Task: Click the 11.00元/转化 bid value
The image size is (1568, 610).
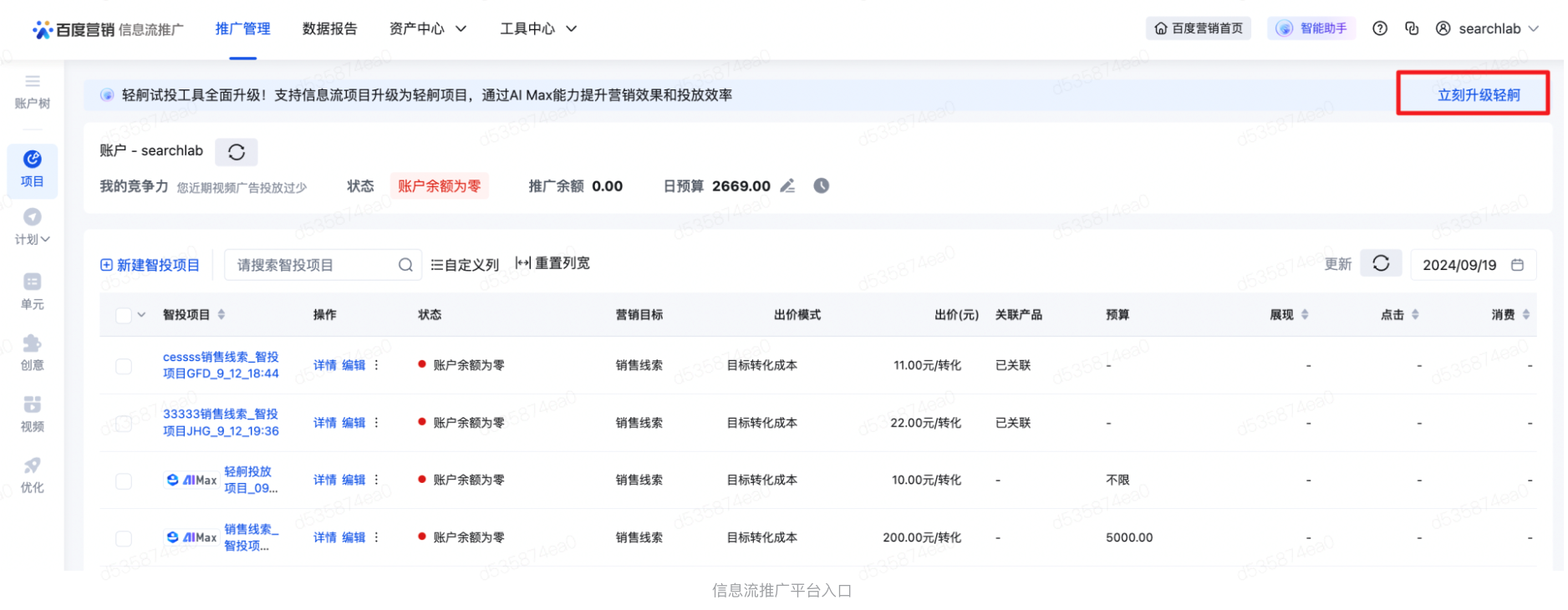Action: pyautogui.click(x=927, y=366)
